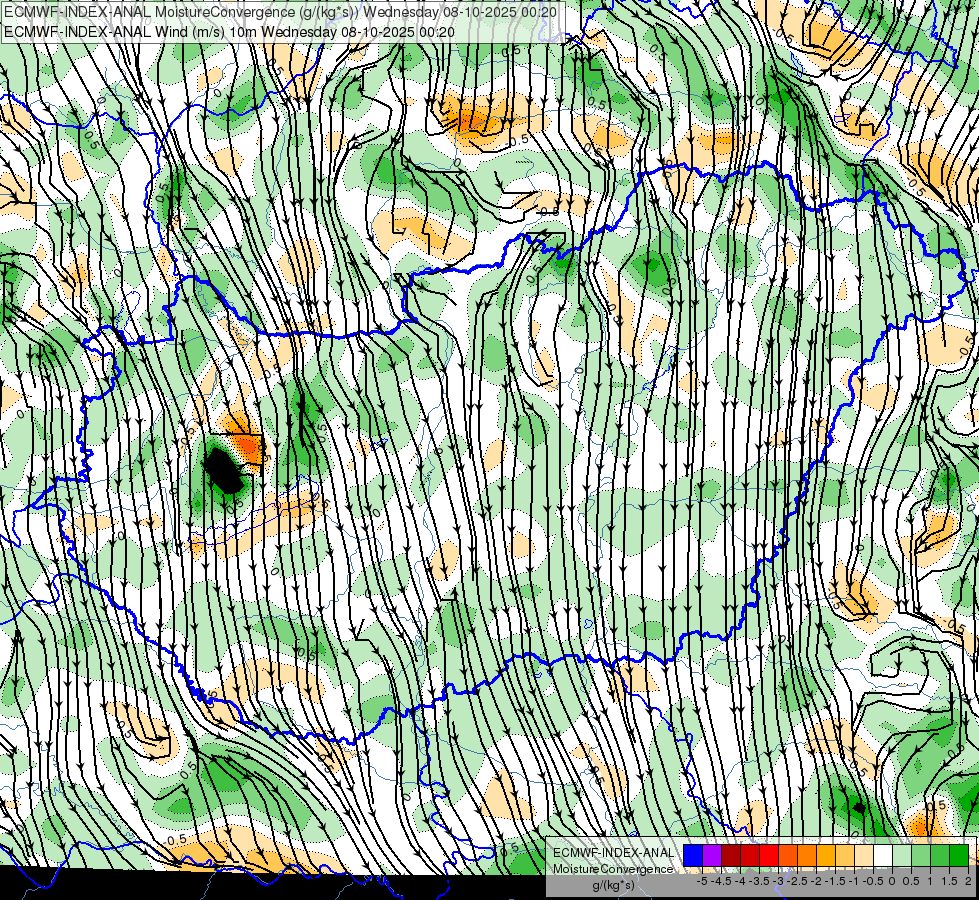Click the '-3.5' legend scale value

tap(760, 881)
